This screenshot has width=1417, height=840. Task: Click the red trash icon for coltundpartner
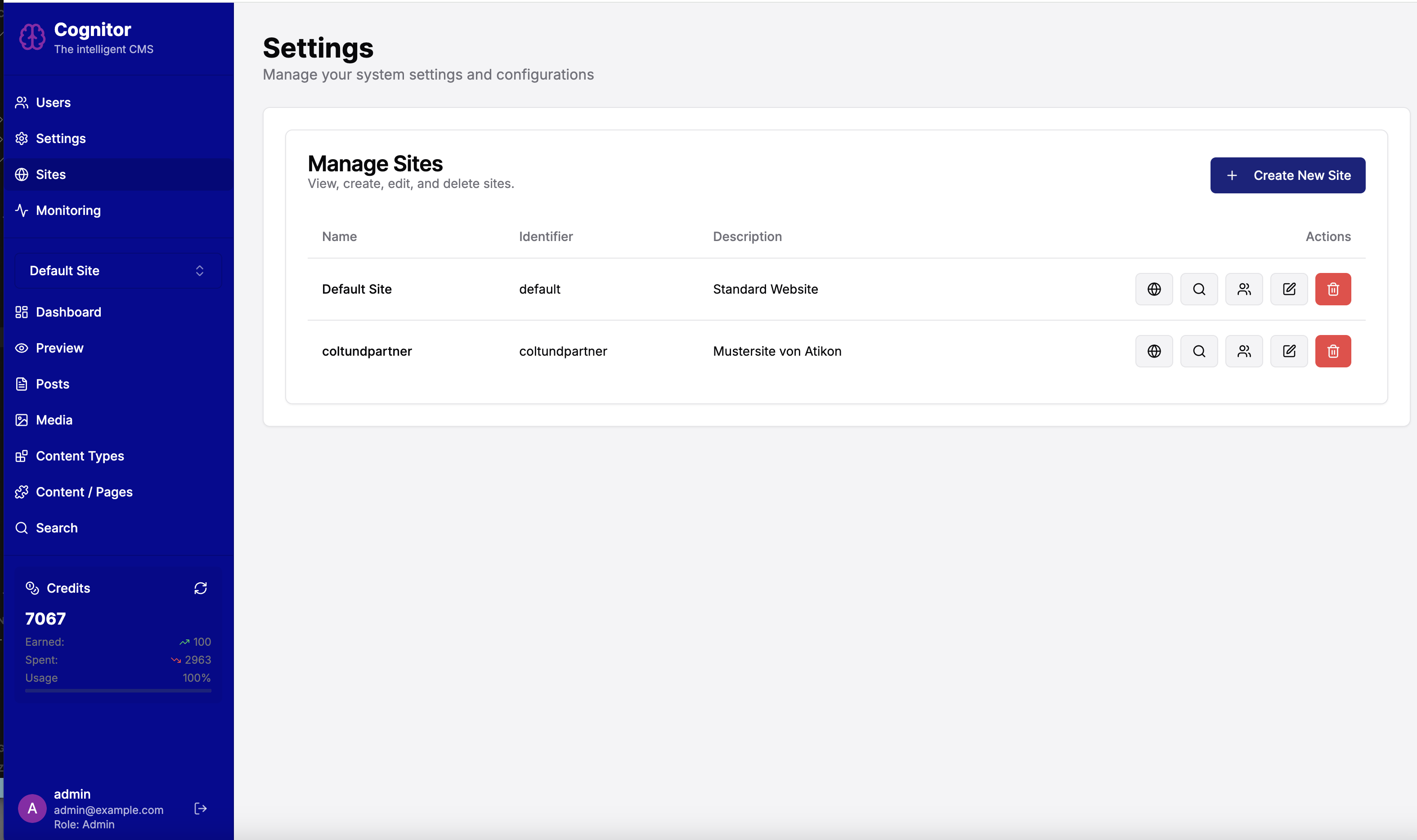point(1333,351)
